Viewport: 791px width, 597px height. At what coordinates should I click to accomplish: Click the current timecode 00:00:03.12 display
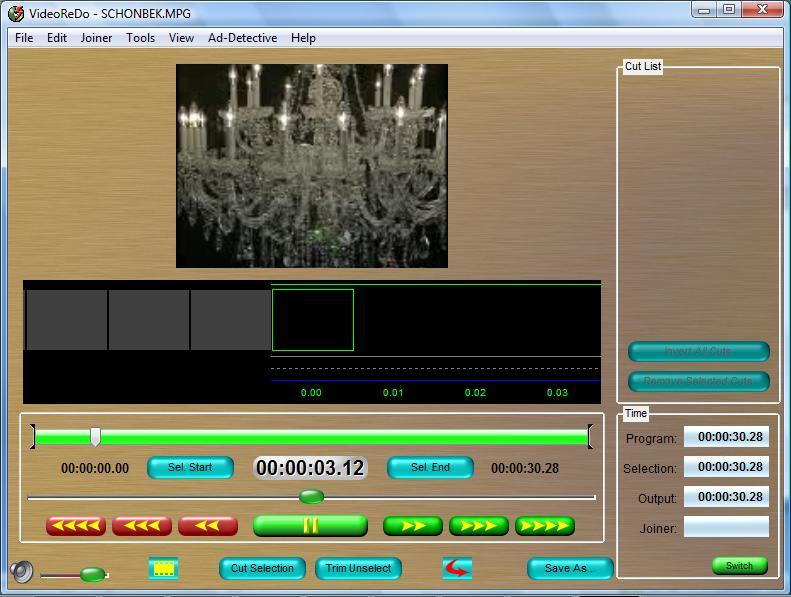(x=310, y=468)
